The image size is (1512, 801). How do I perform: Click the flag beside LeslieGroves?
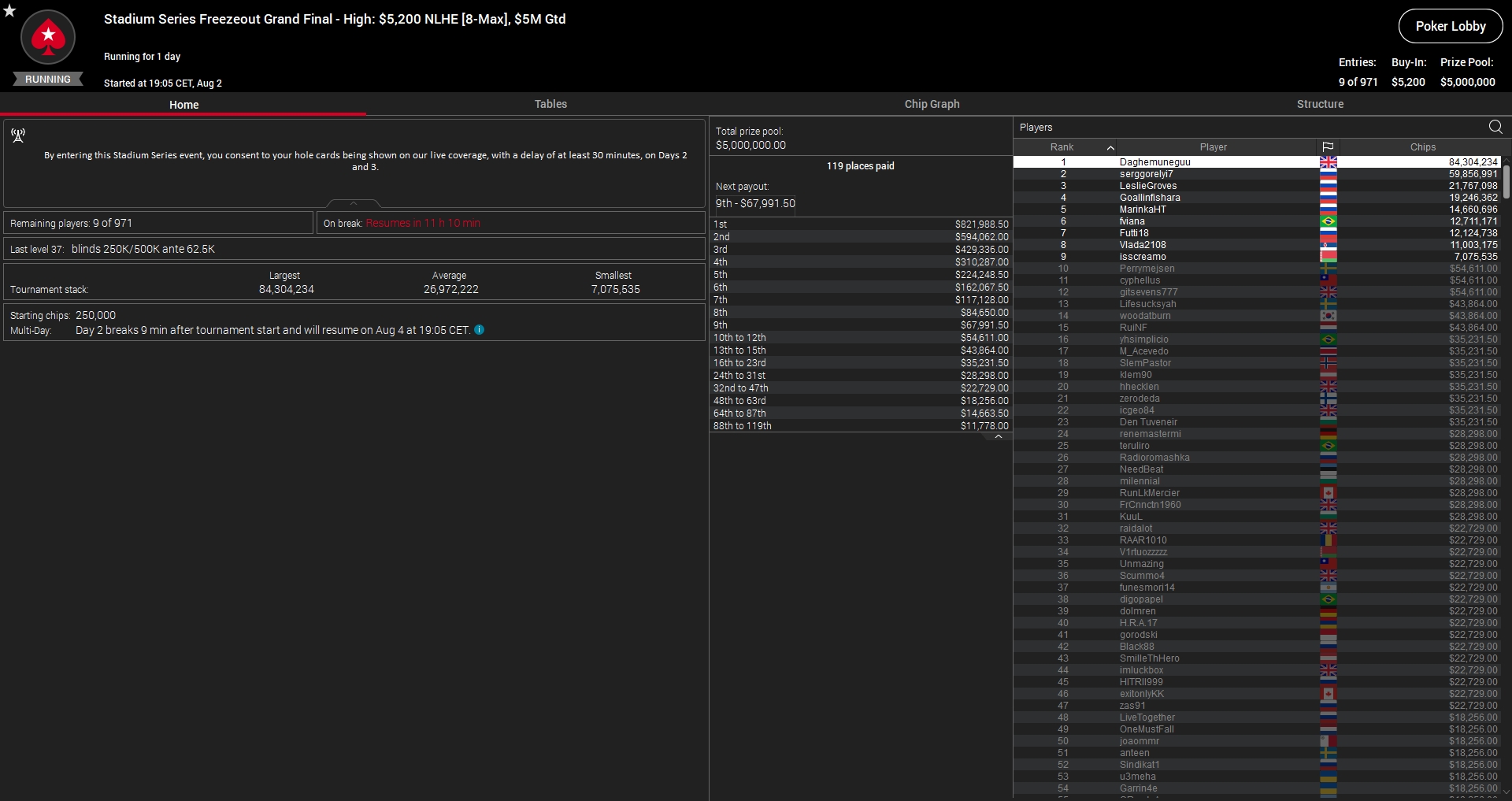(1329, 186)
